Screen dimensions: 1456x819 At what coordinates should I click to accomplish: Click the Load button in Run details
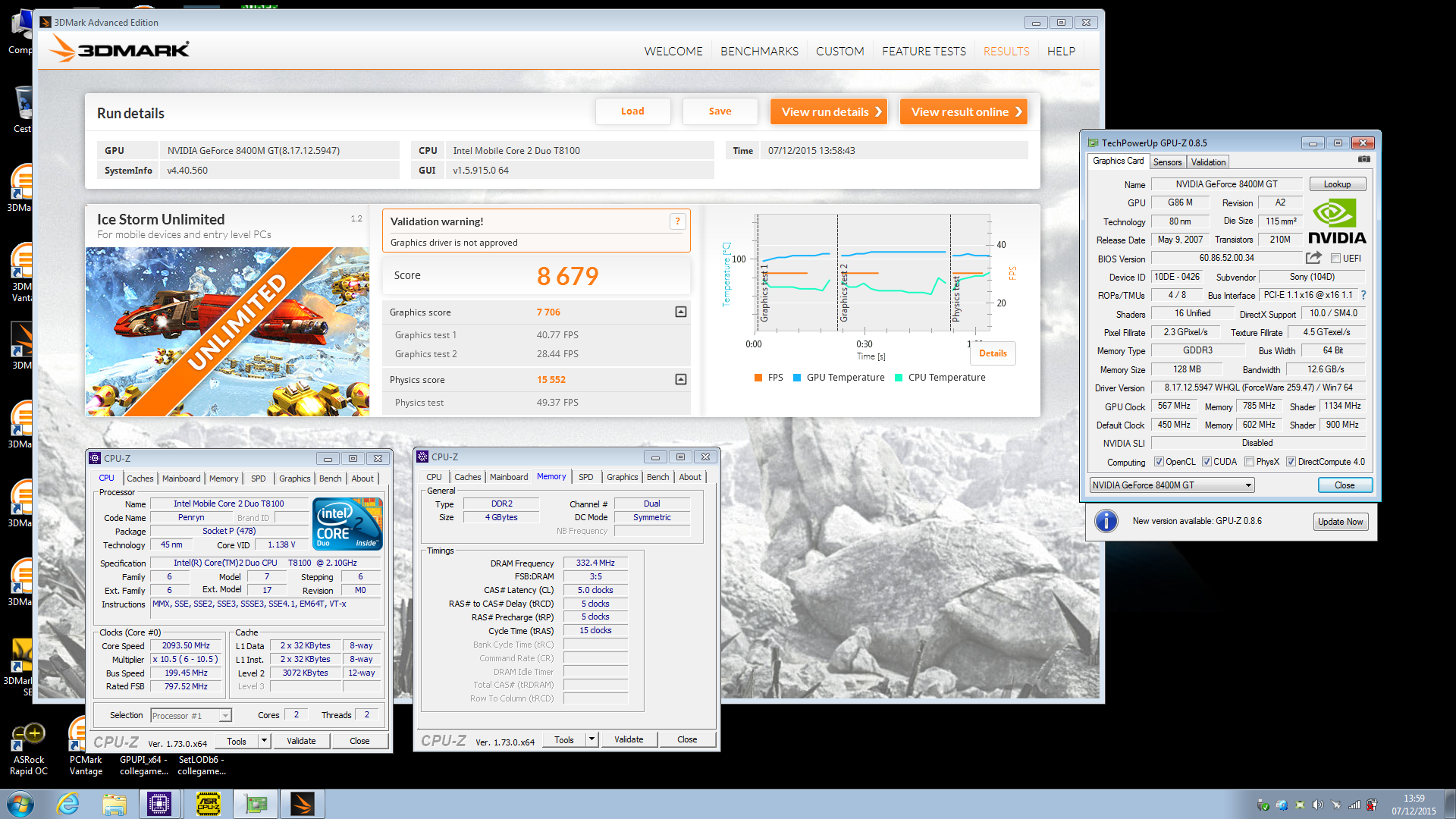click(x=632, y=111)
